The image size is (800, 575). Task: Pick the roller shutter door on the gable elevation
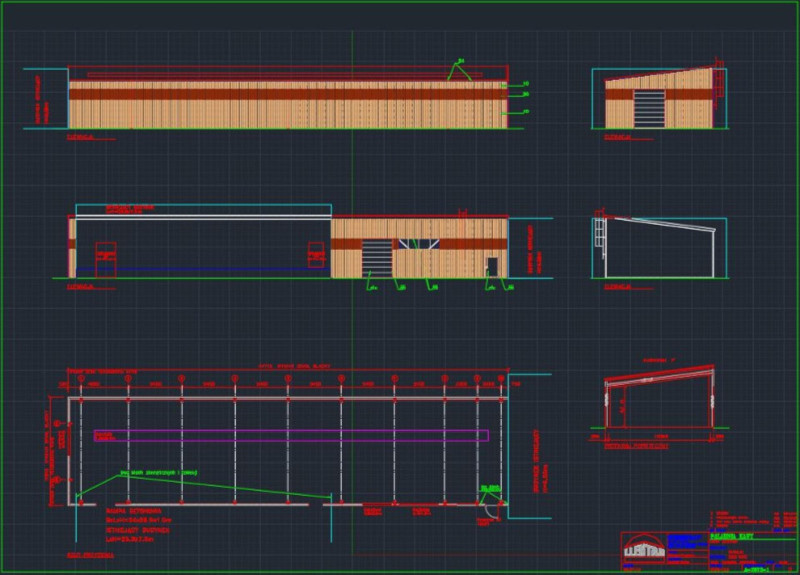click(x=649, y=109)
